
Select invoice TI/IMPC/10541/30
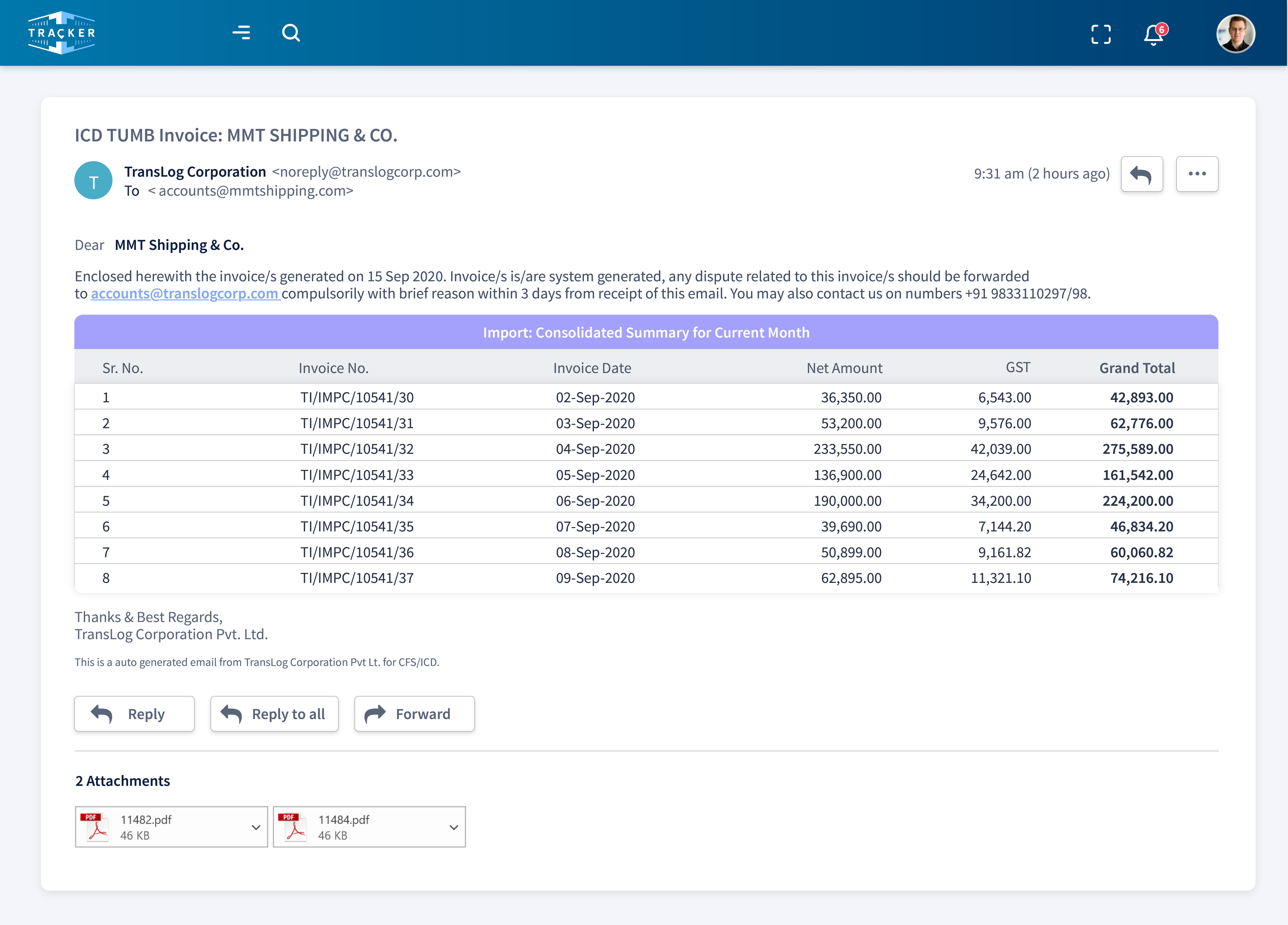357,398
